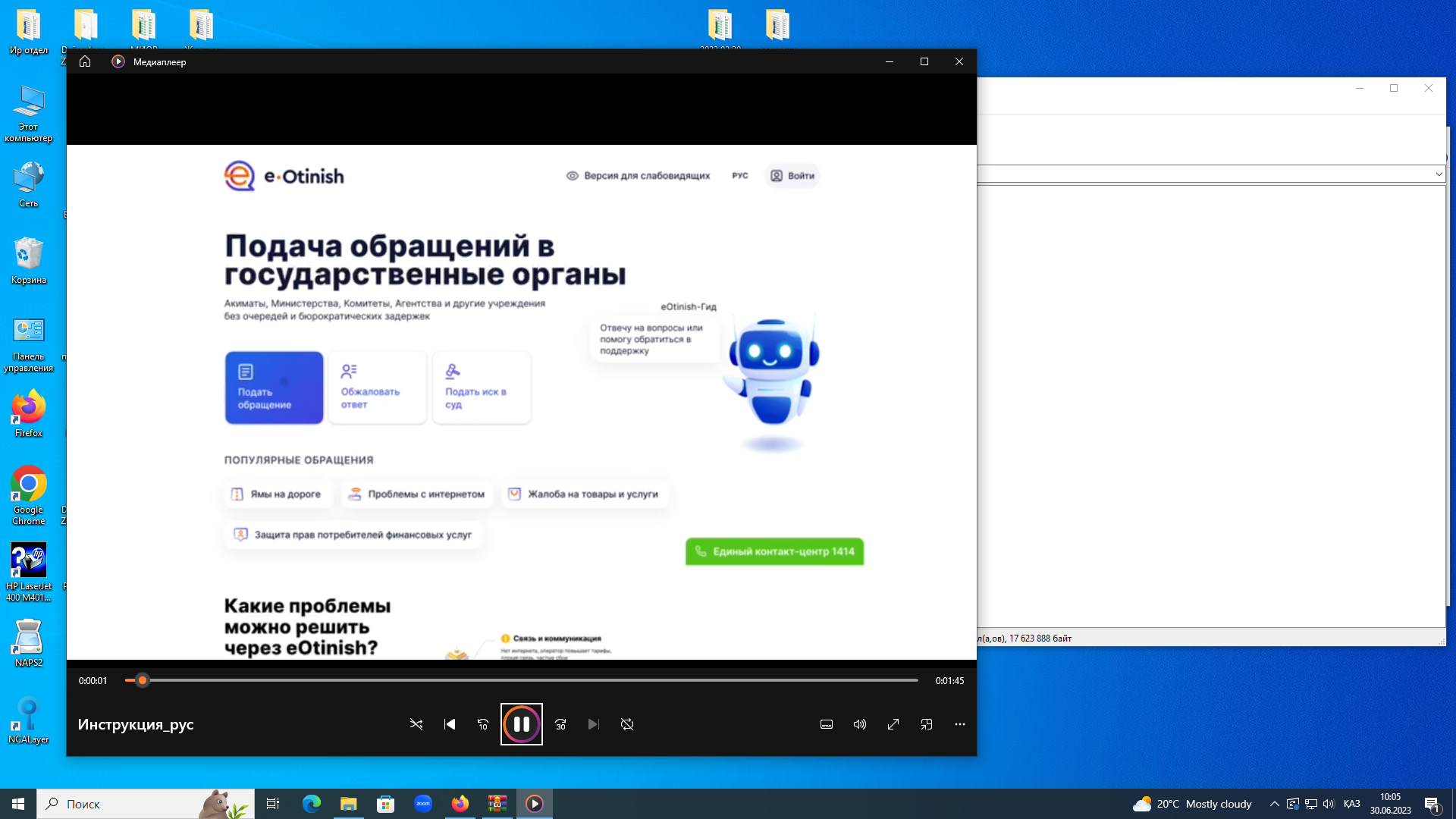
Task: Skip back 10 seconds
Action: point(483,724)
